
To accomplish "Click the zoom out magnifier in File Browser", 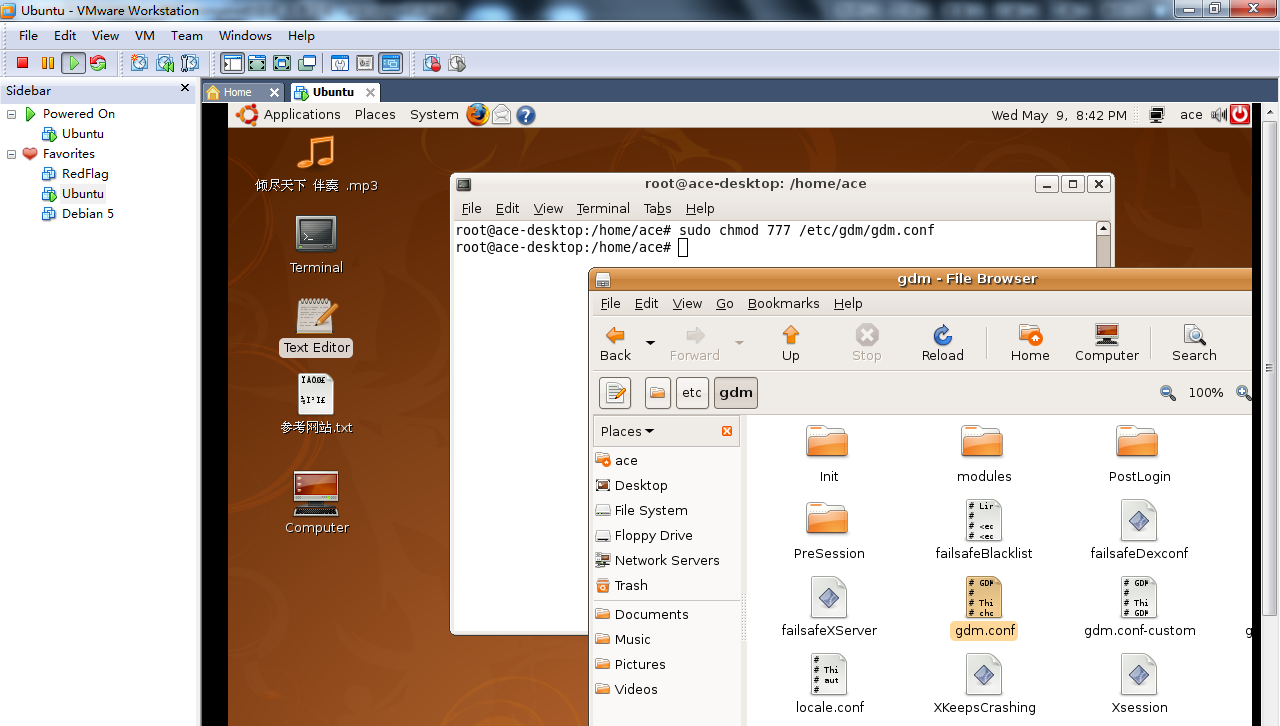I will pos(1167,393).
